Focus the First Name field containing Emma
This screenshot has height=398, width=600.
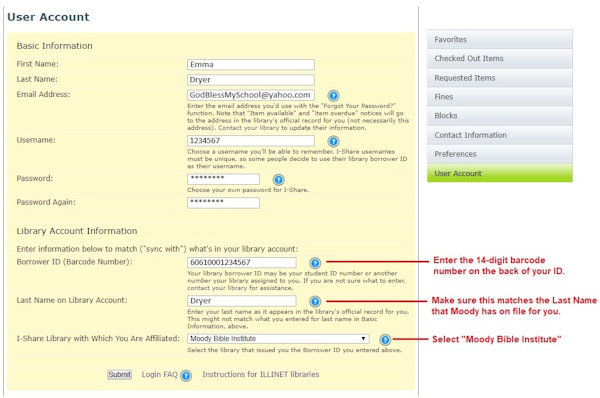[x=251, y=64]
